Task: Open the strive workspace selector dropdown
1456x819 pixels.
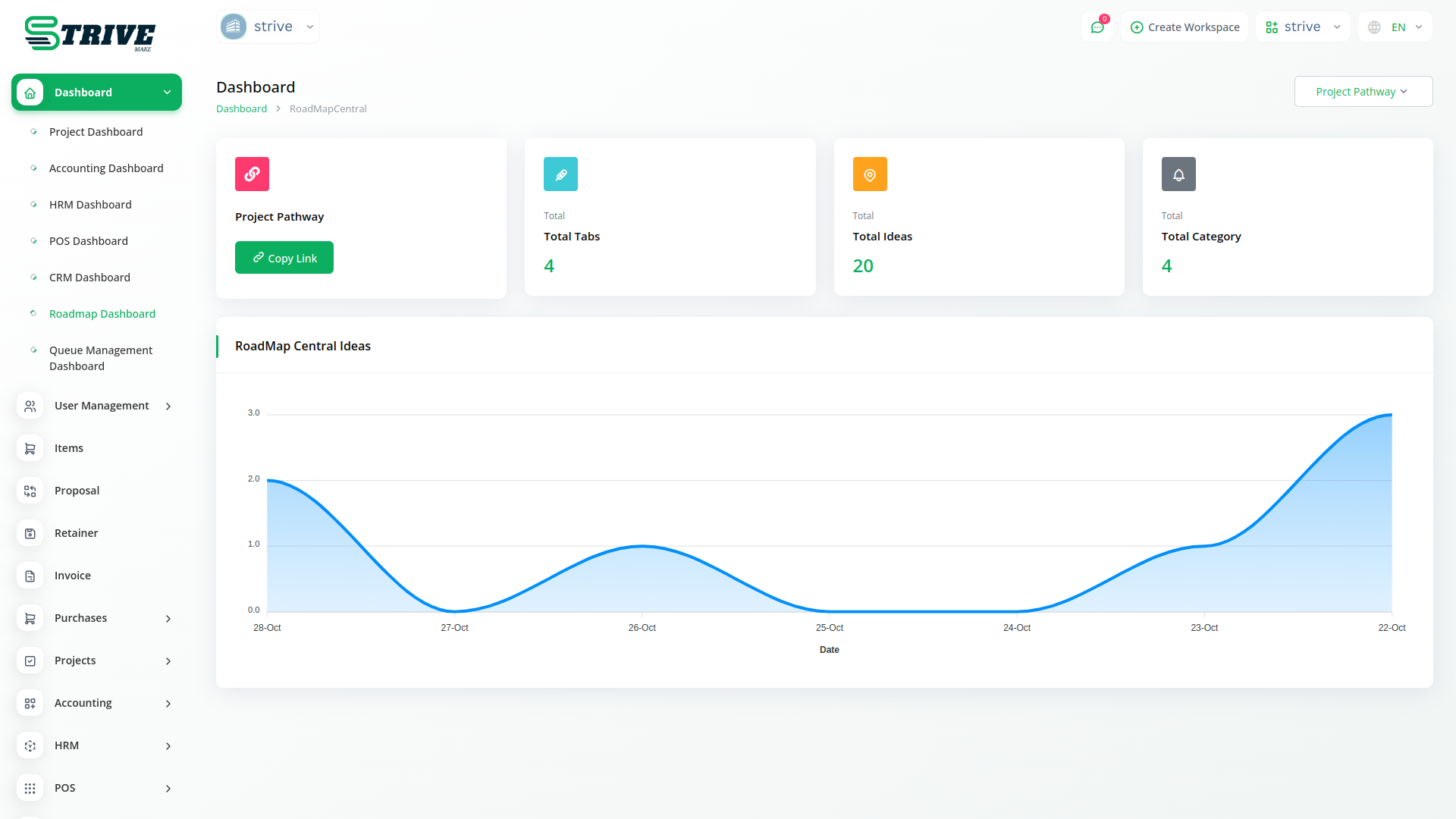Action: click(1302, 27)
